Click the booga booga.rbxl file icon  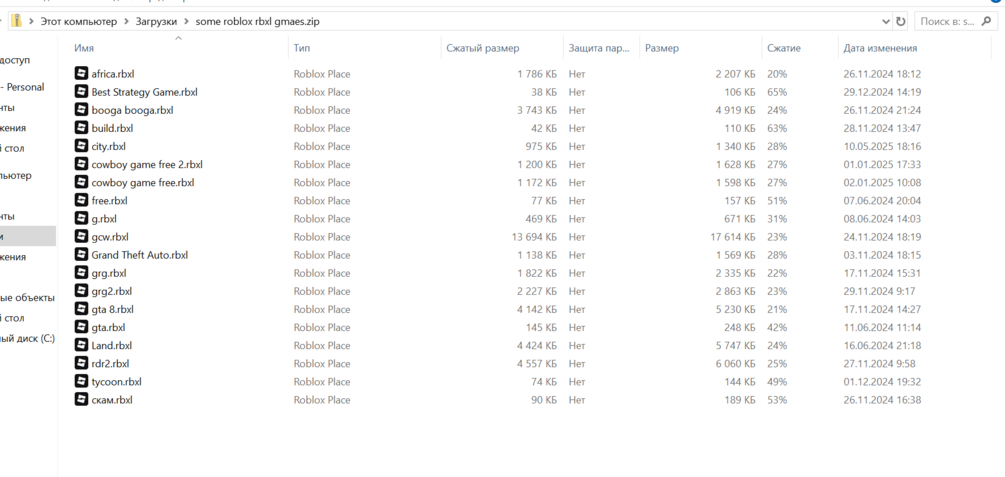(81, 110)
